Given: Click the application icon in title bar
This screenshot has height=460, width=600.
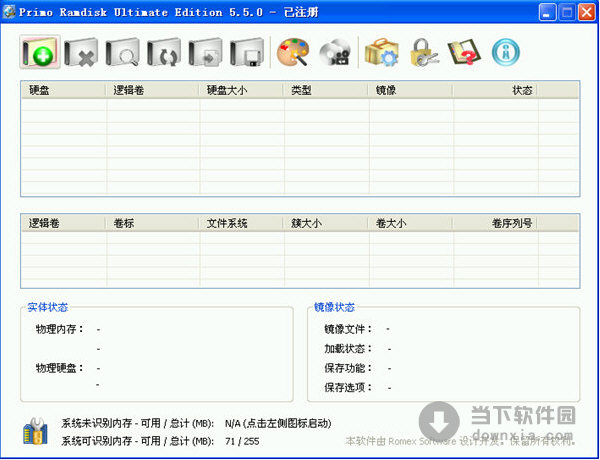Looking at the screenshot, I should [x=8, y=12].
